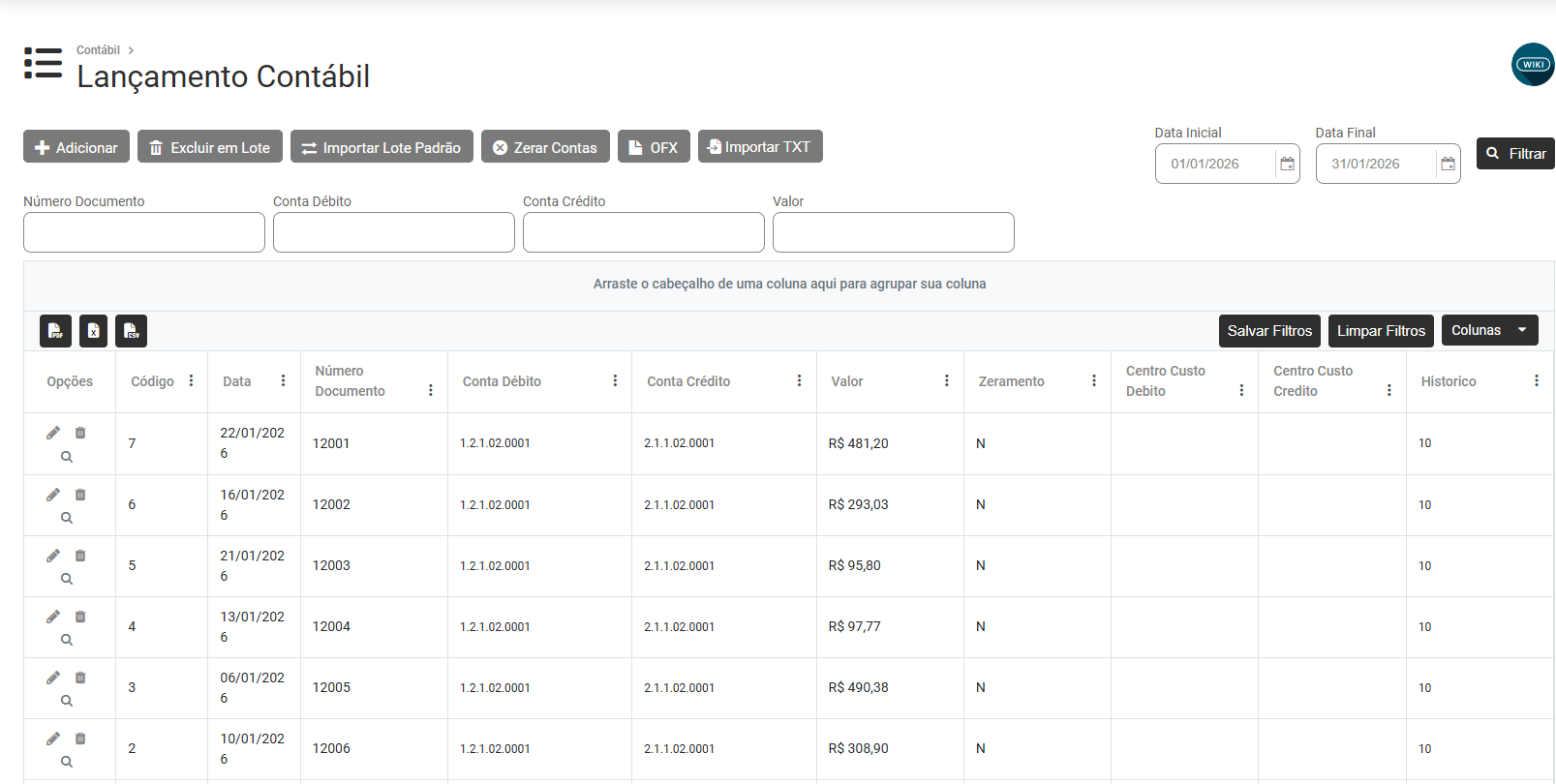View details of document 12006 entry
Screen dimensions: 1556x784
click(67, 762)
